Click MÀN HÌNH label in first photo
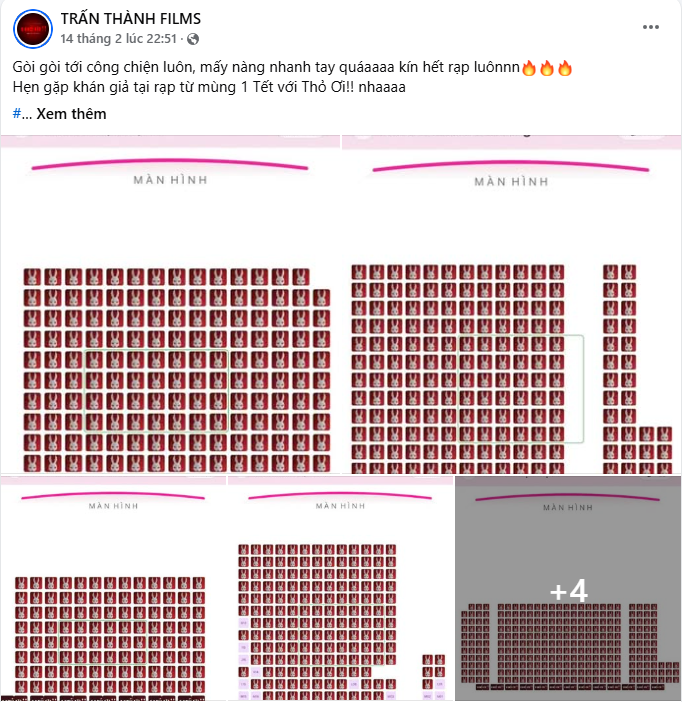Screen dimensions: 682x702 point(170,180)
